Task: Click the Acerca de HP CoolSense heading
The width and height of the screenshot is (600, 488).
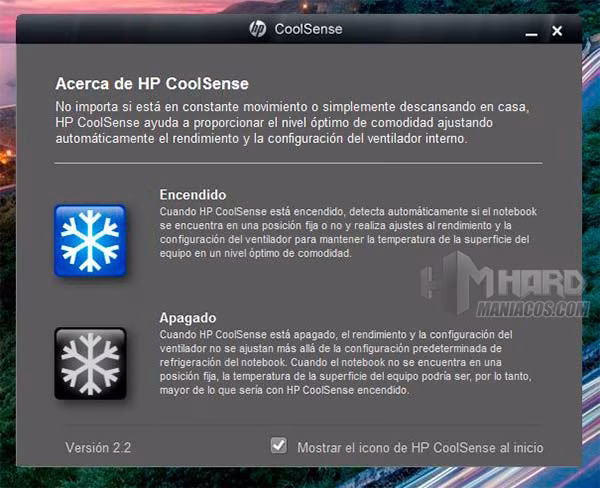Action: click(x=152, y=83)
